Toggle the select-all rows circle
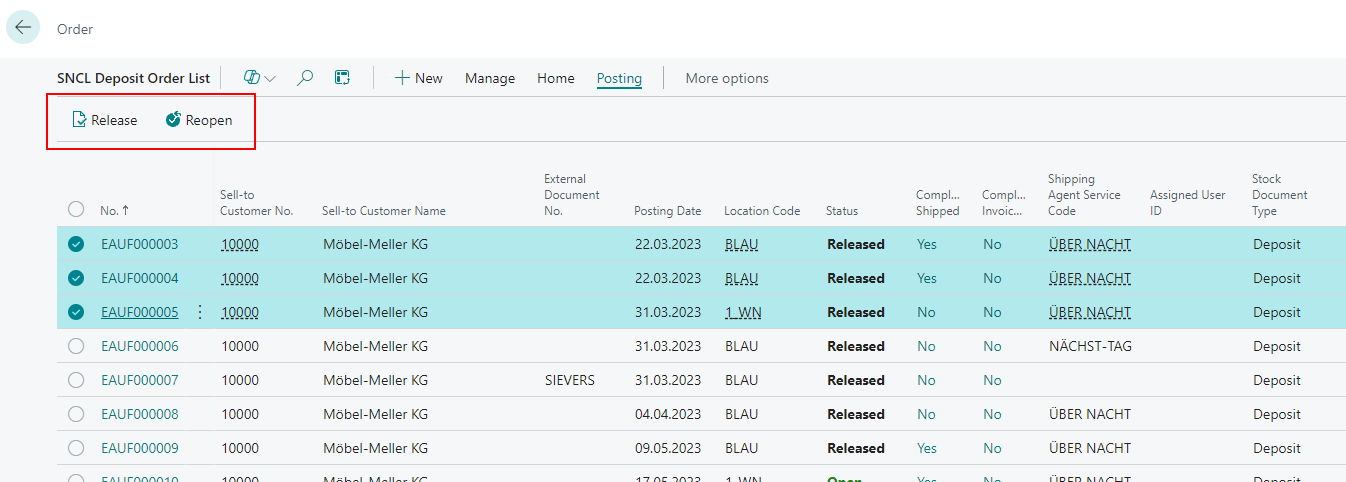 point(76,210)
